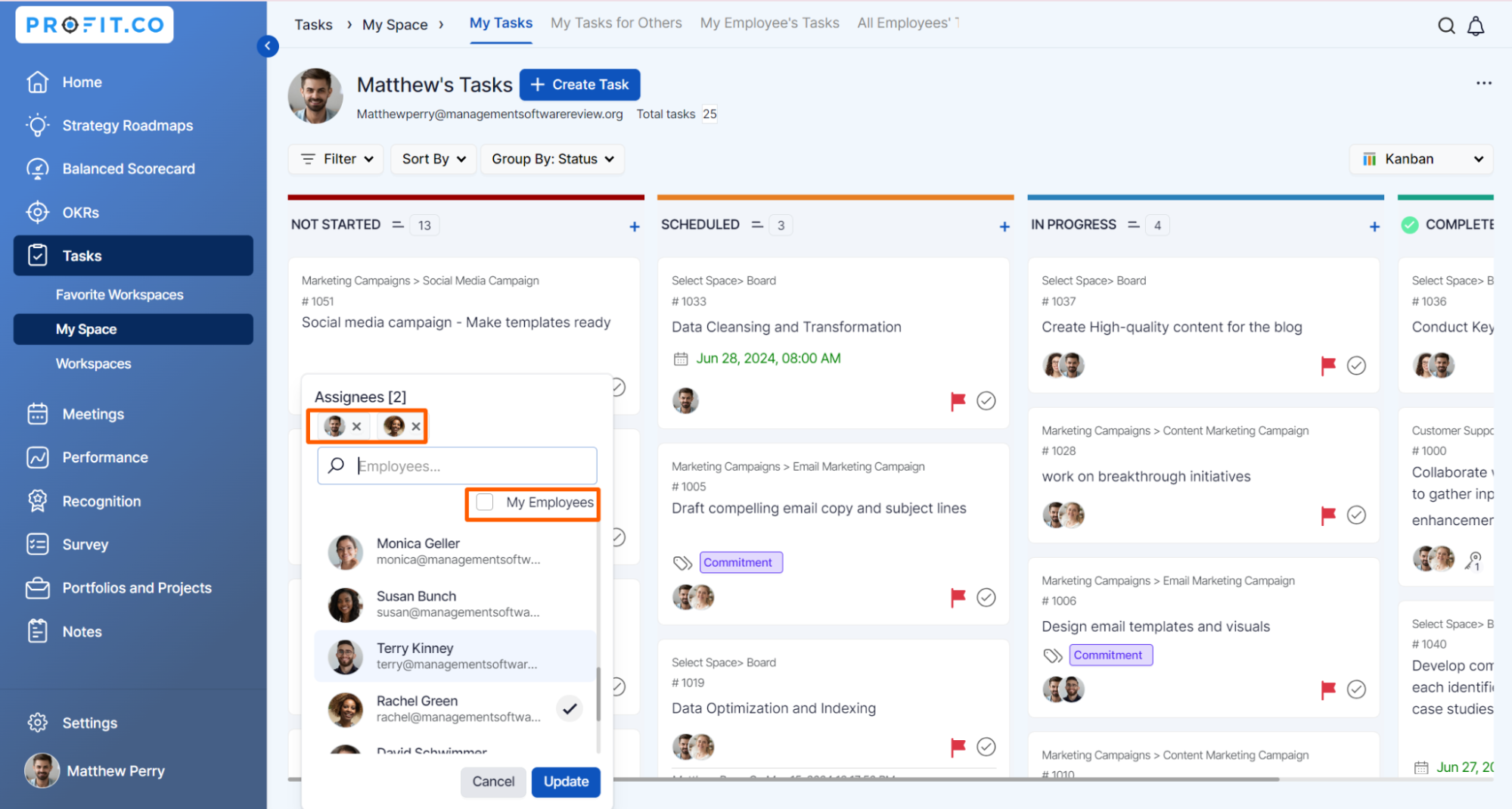This screenshot has height=809, width=1512.
Task: Collapse the sidebar with the arrow button
Action: point(268,46)
